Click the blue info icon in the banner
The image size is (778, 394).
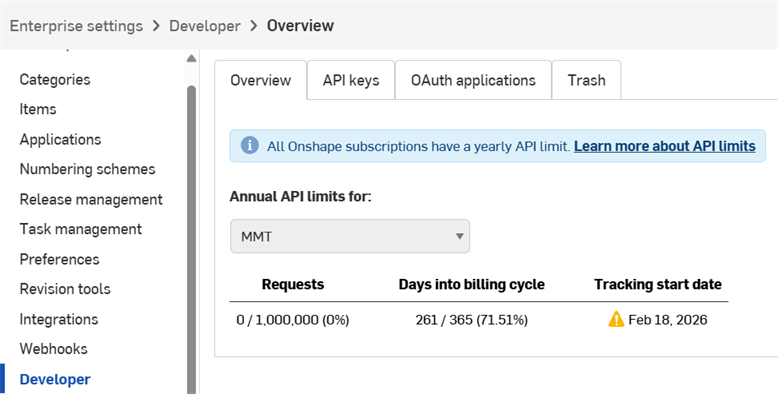coord(250,146)
